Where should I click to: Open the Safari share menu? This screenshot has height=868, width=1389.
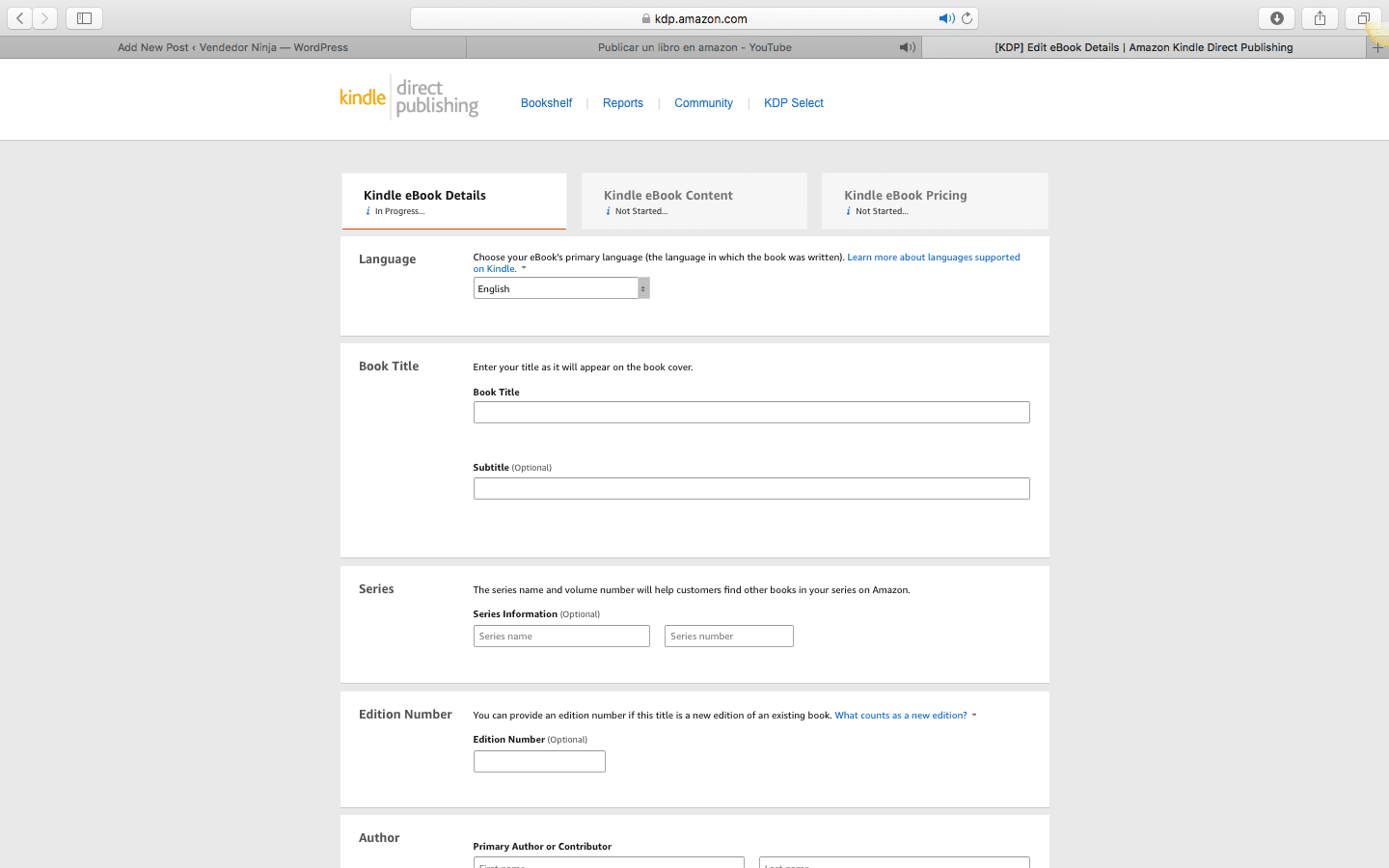[x=1320, y=18]
